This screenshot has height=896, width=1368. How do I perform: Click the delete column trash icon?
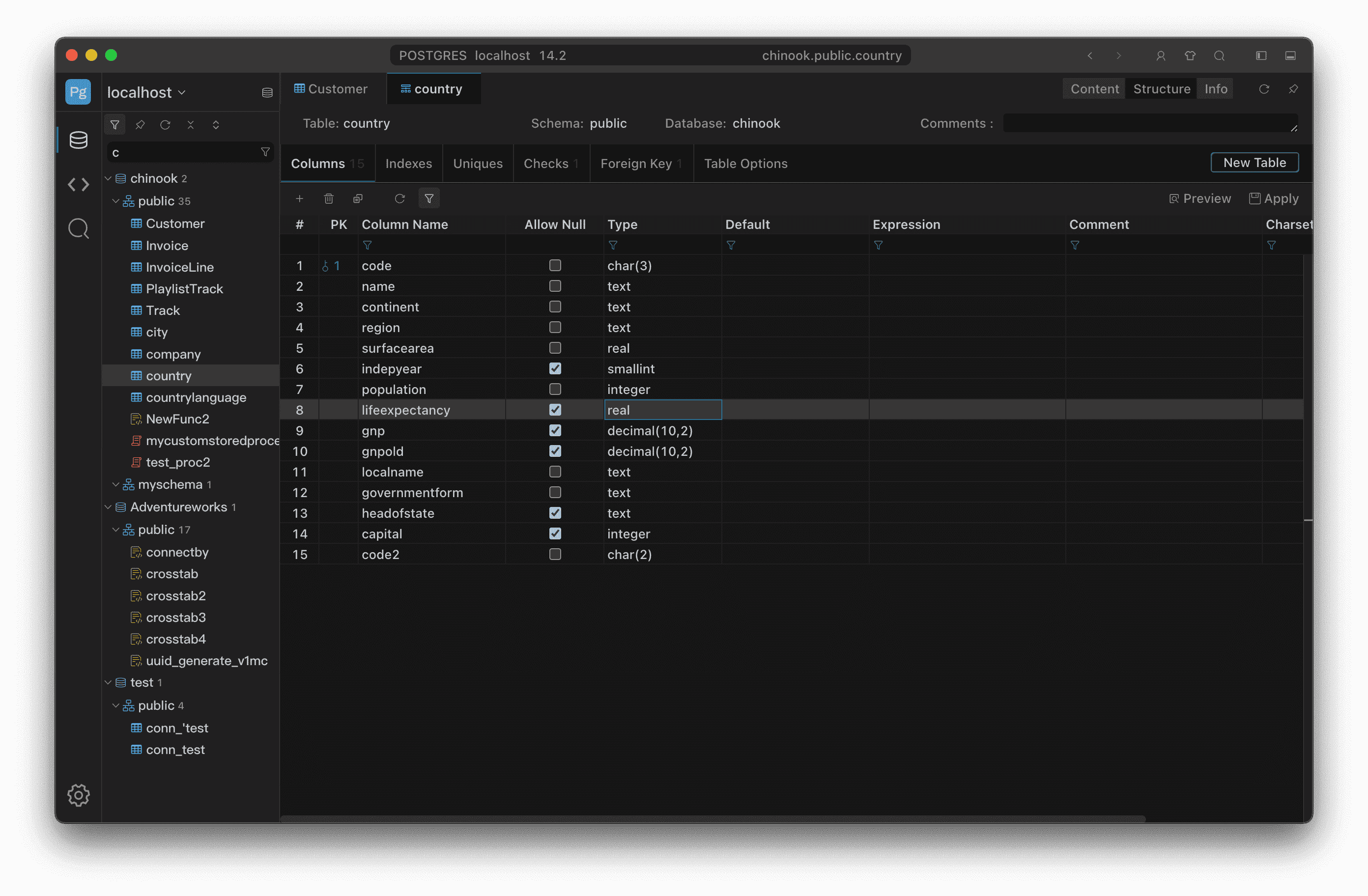point(329,198)
